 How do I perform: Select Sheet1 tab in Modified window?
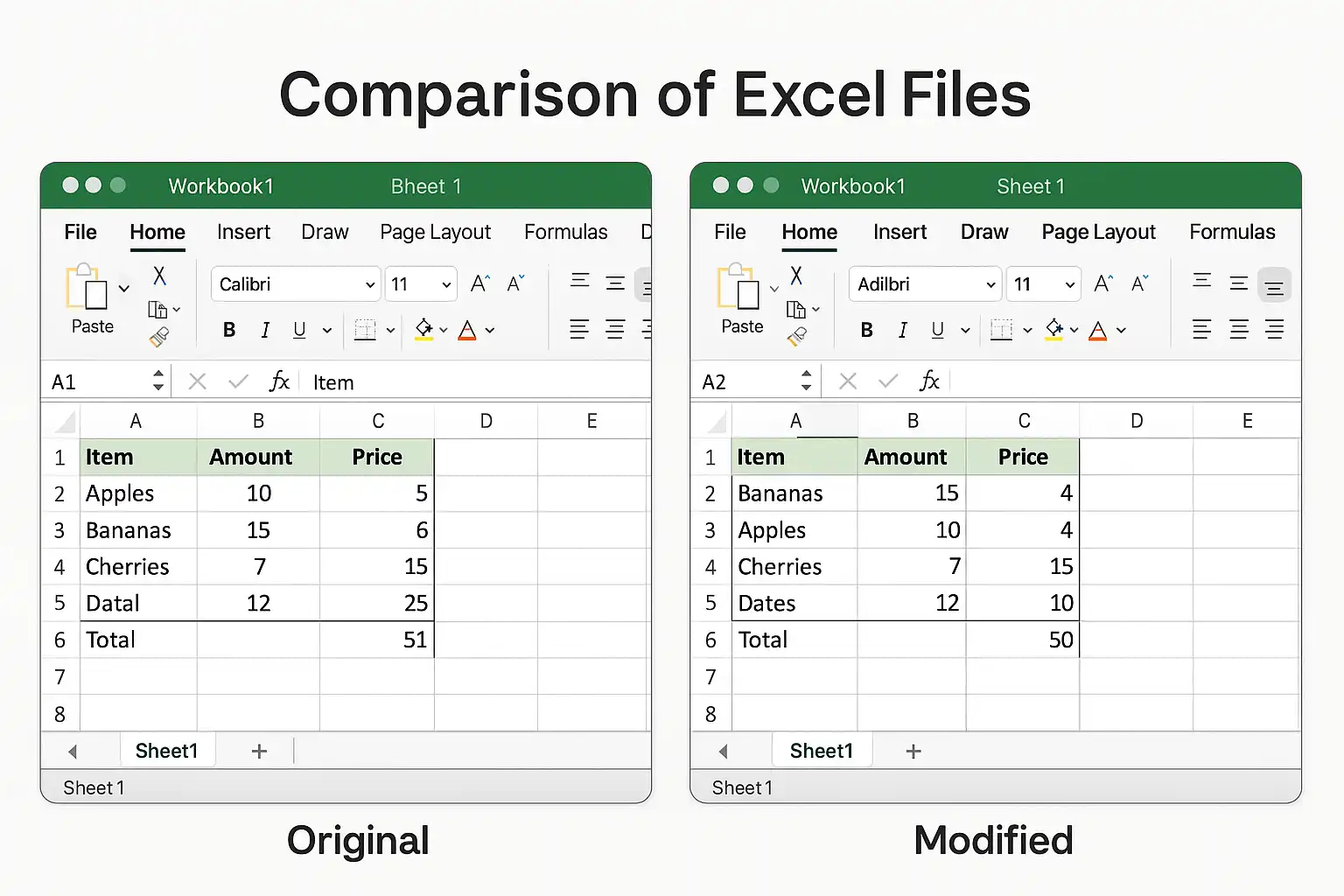tap(821, 751)
